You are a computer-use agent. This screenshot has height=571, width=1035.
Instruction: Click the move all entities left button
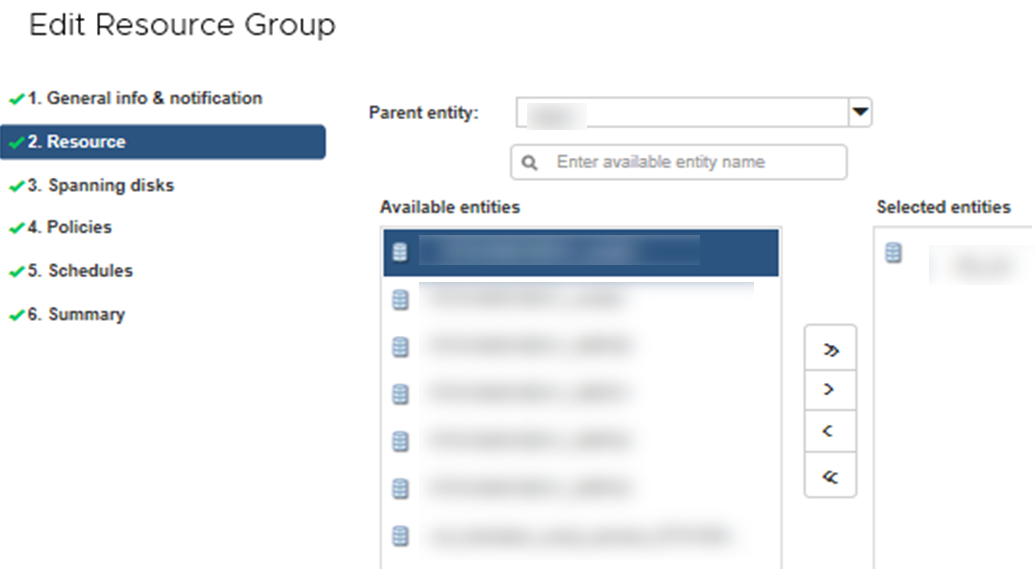[x=830, y=477]
